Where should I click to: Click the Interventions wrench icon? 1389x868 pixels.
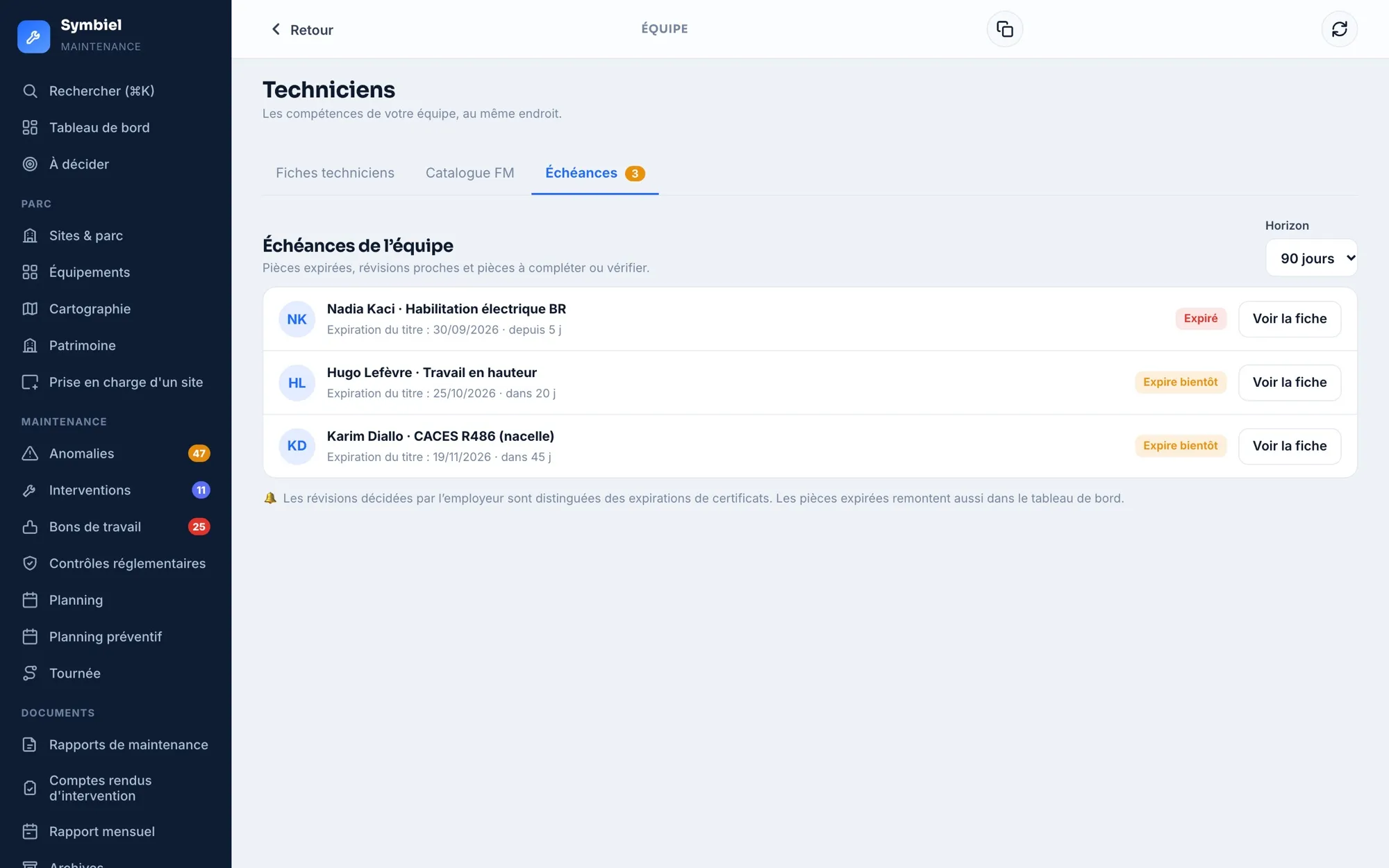click(x=30, y=490)
